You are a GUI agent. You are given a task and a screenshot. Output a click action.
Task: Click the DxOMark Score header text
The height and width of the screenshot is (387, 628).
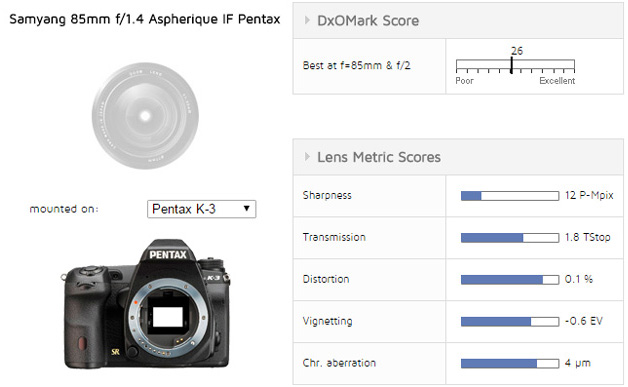368,21
